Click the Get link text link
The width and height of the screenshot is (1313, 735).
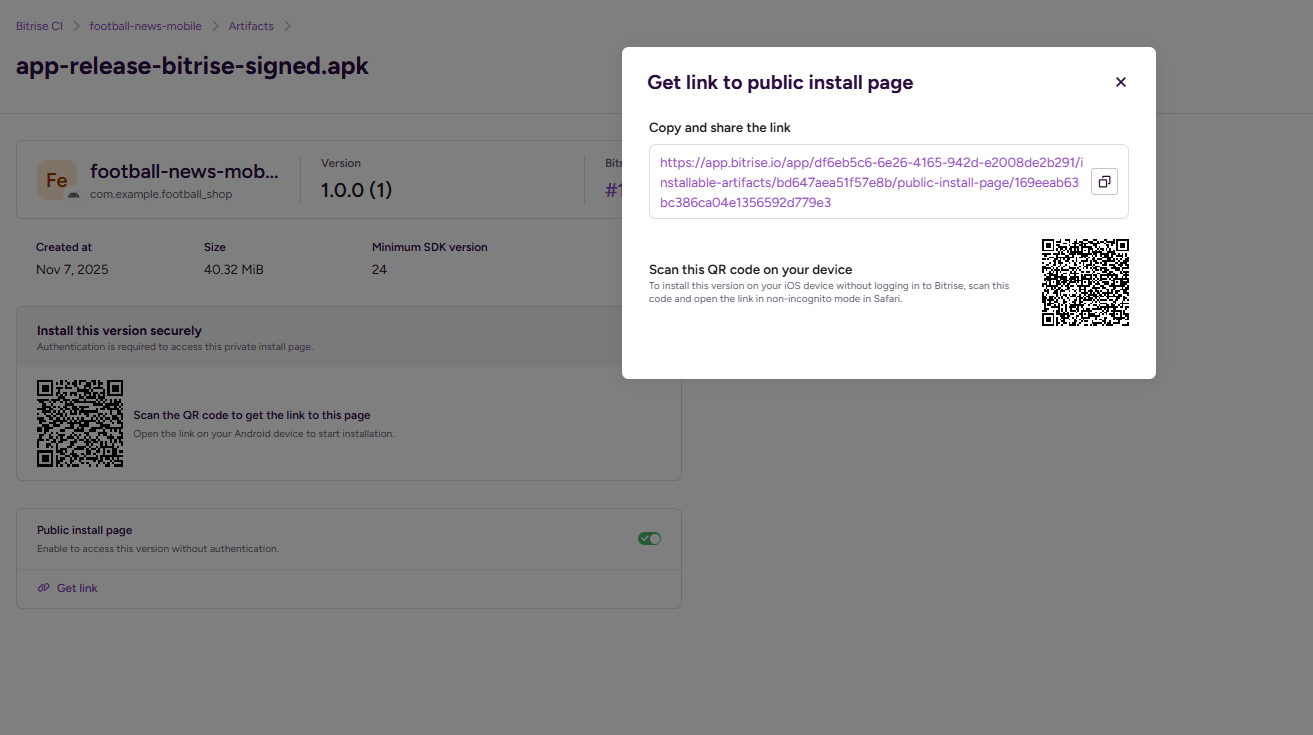[77, 588]
